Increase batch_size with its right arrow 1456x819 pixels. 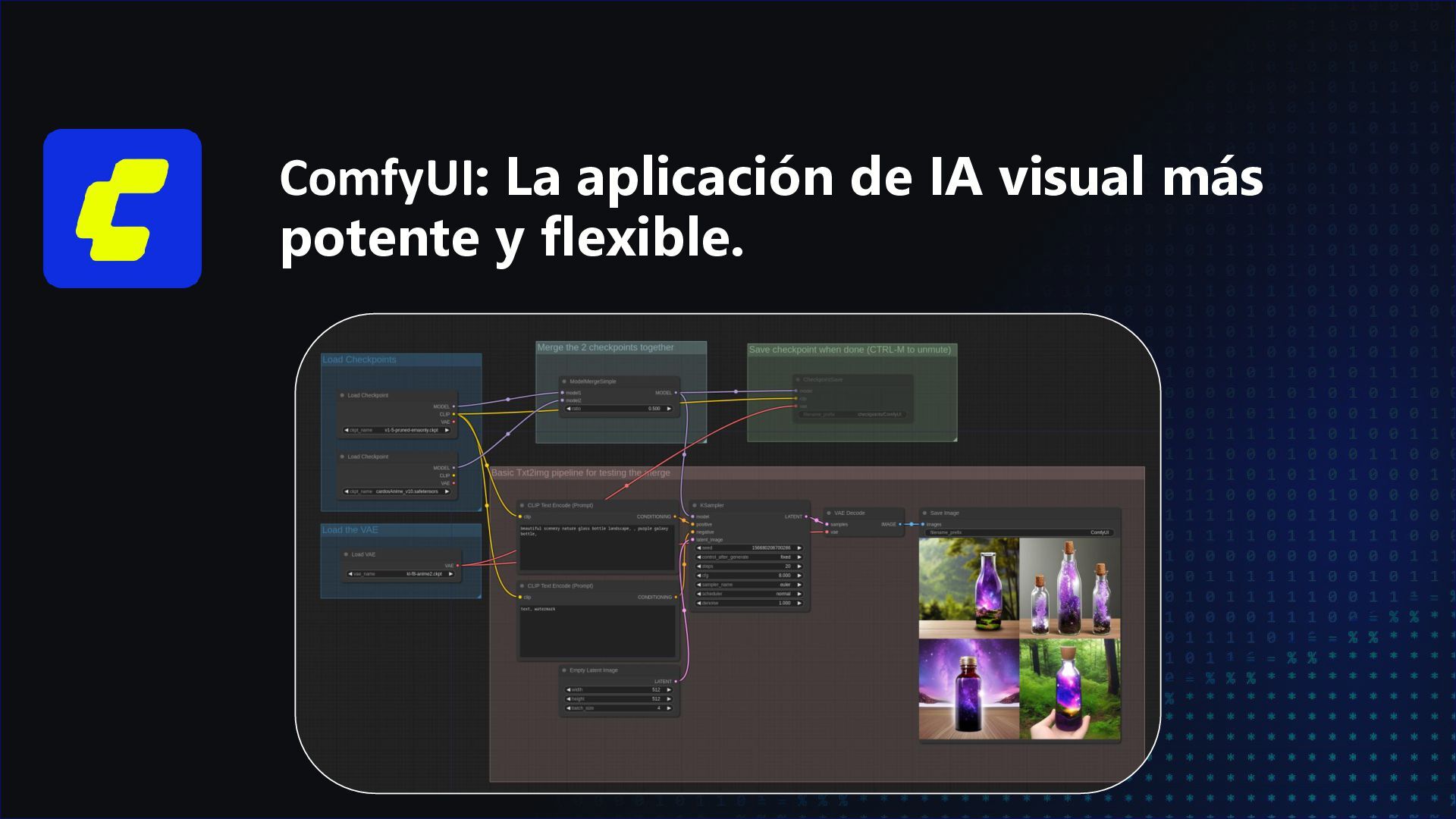(x=669, y=708)
